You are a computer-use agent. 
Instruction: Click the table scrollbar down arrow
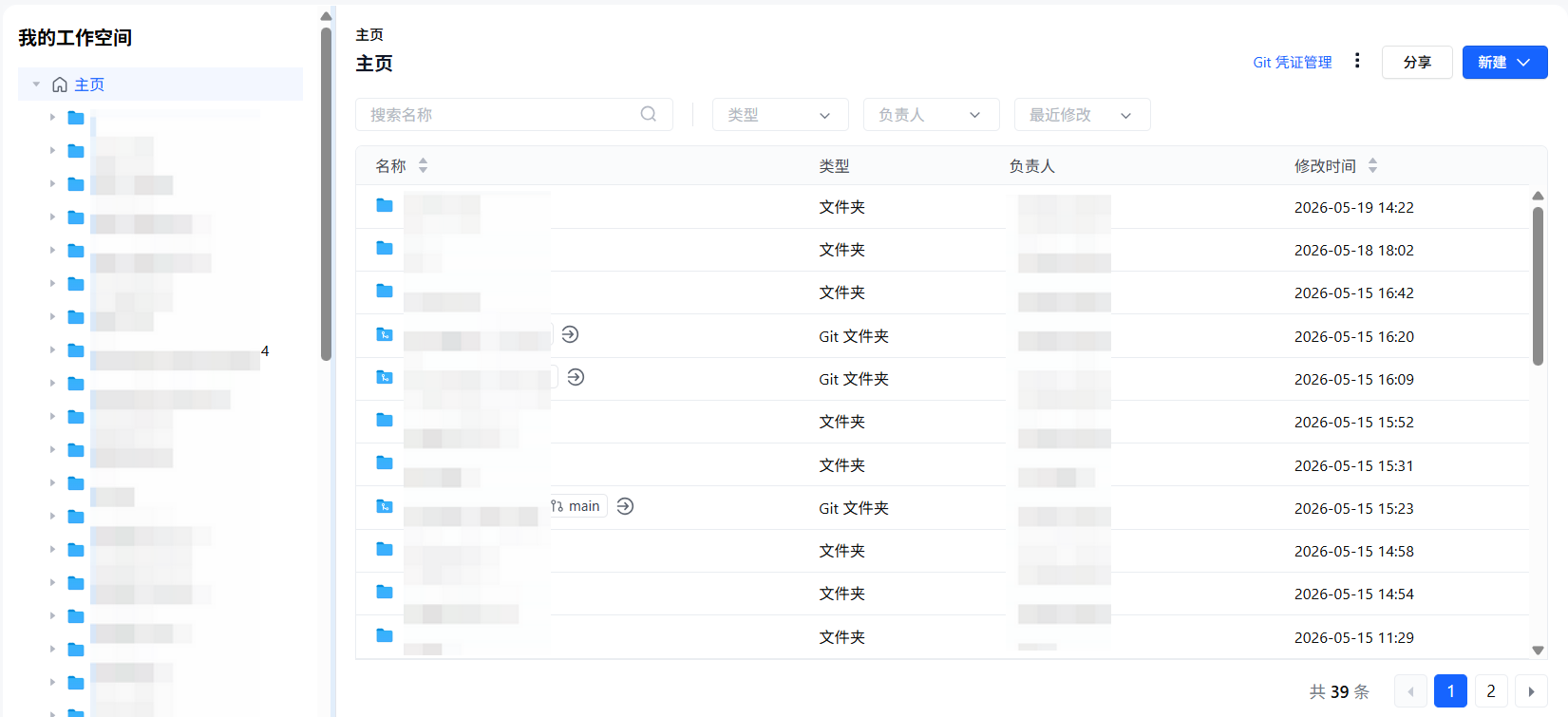pyautogui.click(x=1538, y=651)
